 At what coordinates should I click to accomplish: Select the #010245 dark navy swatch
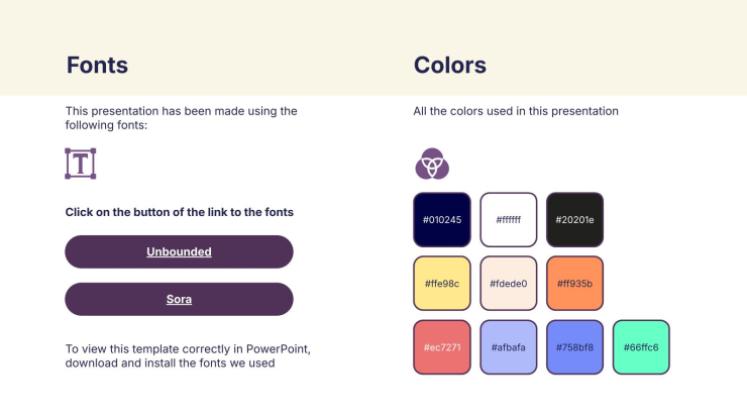442,219
